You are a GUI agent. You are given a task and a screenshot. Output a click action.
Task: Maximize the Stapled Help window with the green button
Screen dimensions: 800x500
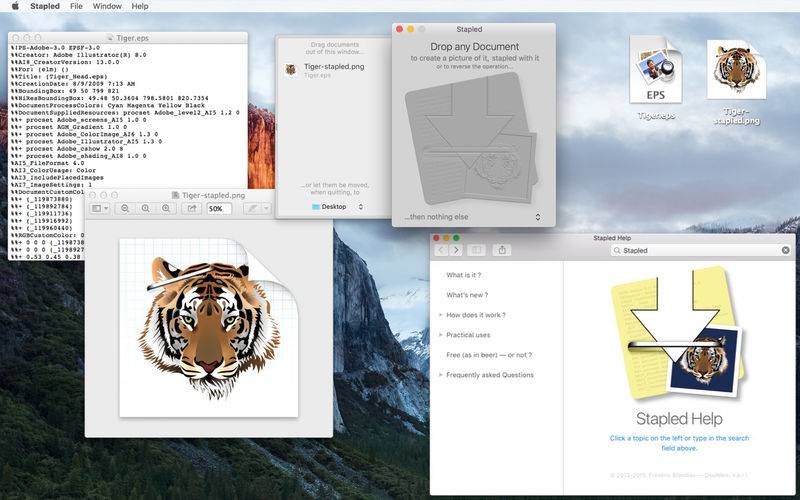tap(456, 238)
